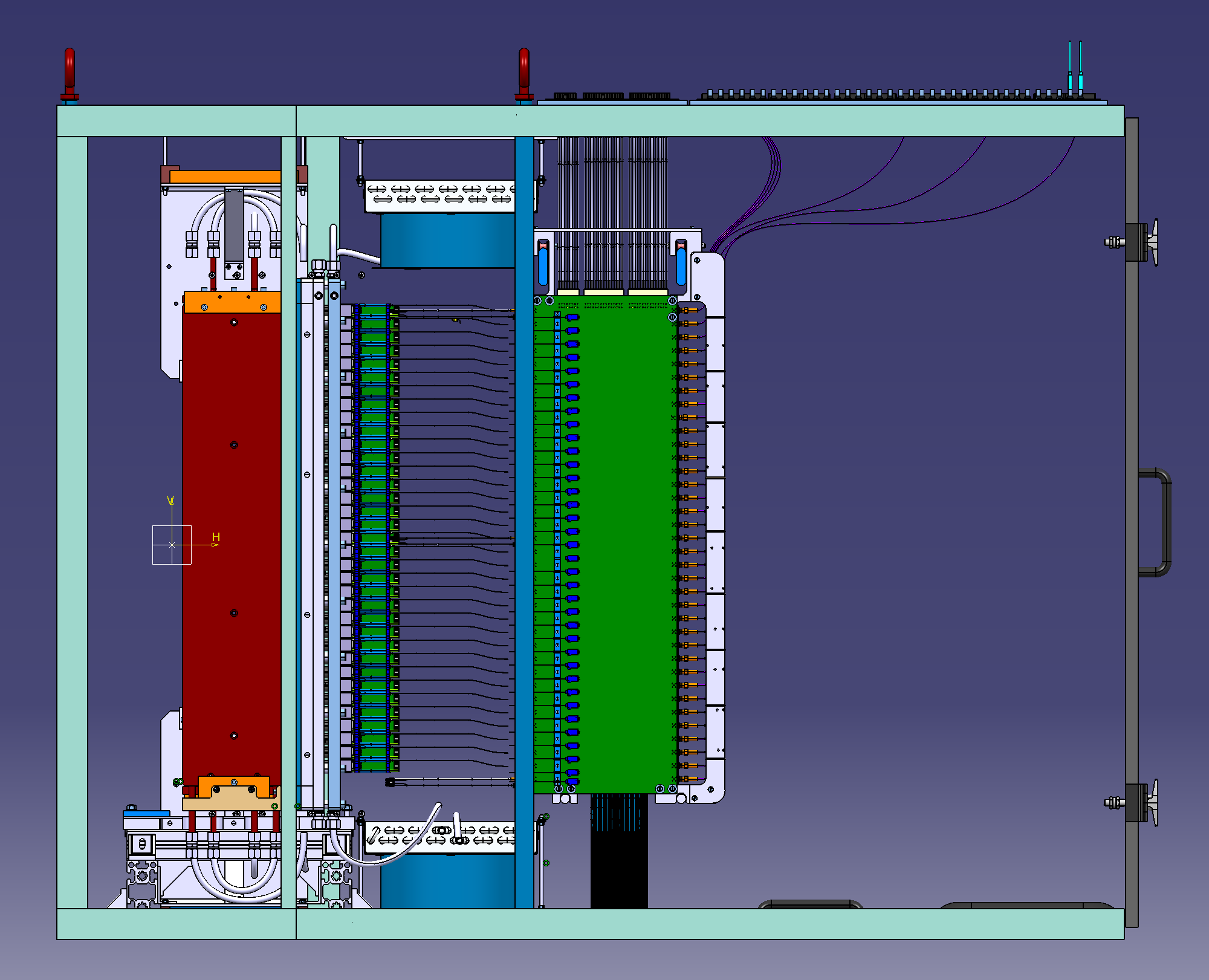Screen dimensions: 1209x980
Task: Pick the lower latch on the right door
Action: 1132,803
